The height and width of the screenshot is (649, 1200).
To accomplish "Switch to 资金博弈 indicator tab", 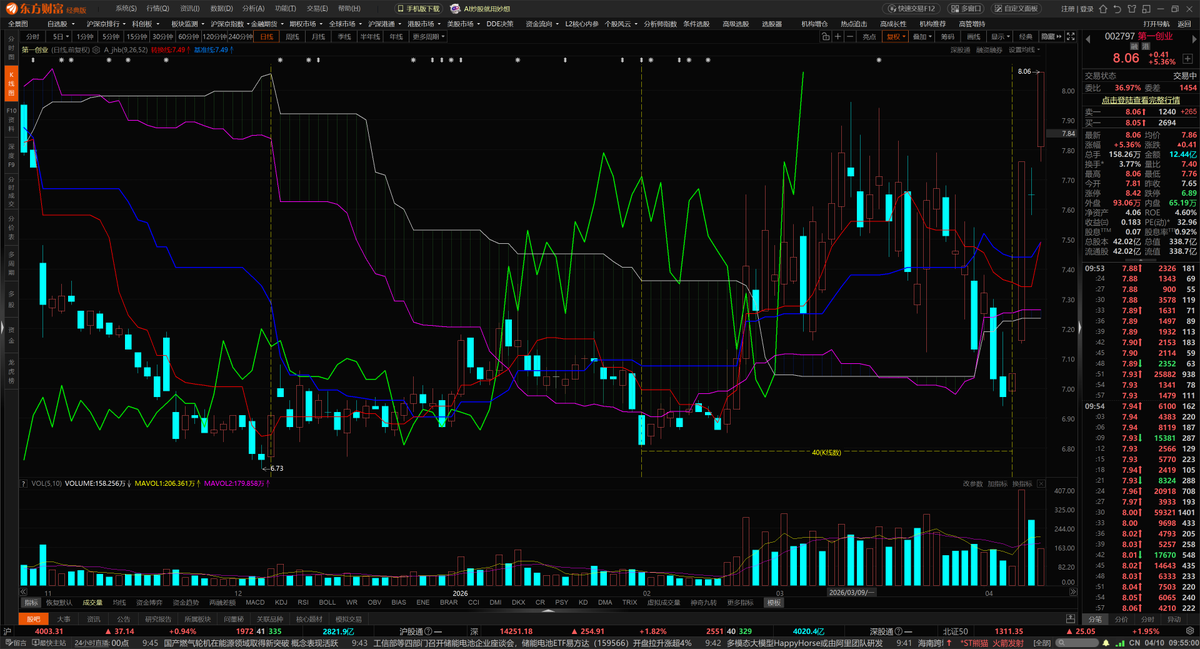I will tap(149, 602).
